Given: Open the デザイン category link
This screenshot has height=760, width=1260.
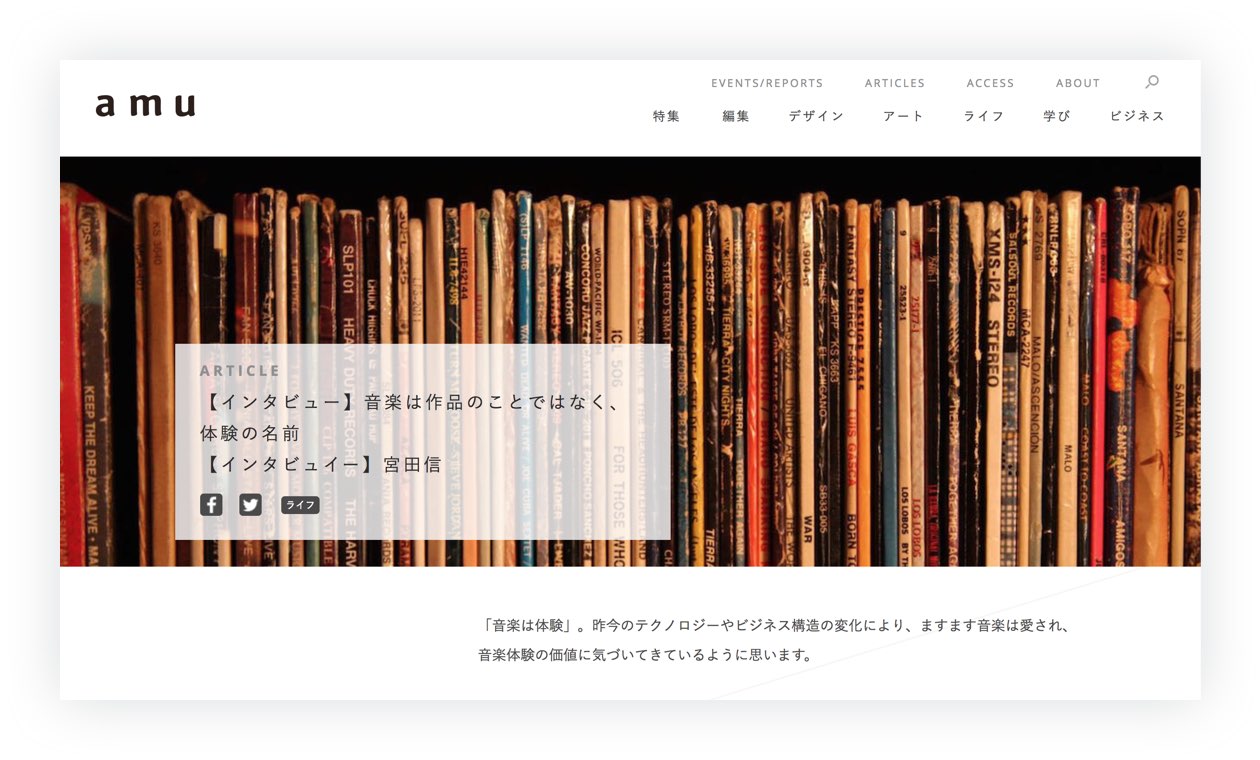Looking at the screenshot, I should (x=816, y=116).
